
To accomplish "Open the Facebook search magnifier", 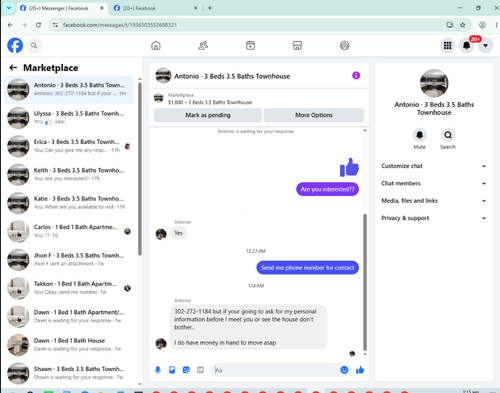I will (x=34, y=45).
